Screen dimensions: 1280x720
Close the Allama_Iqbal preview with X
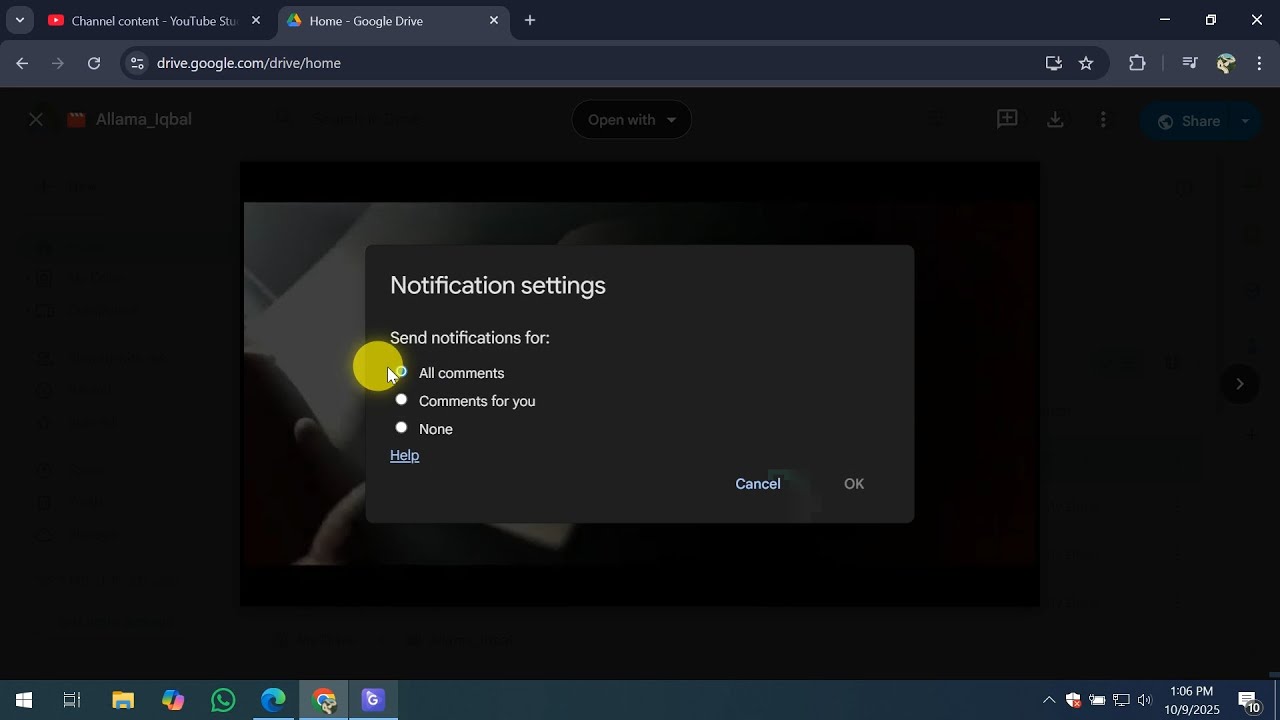point(36,120)
